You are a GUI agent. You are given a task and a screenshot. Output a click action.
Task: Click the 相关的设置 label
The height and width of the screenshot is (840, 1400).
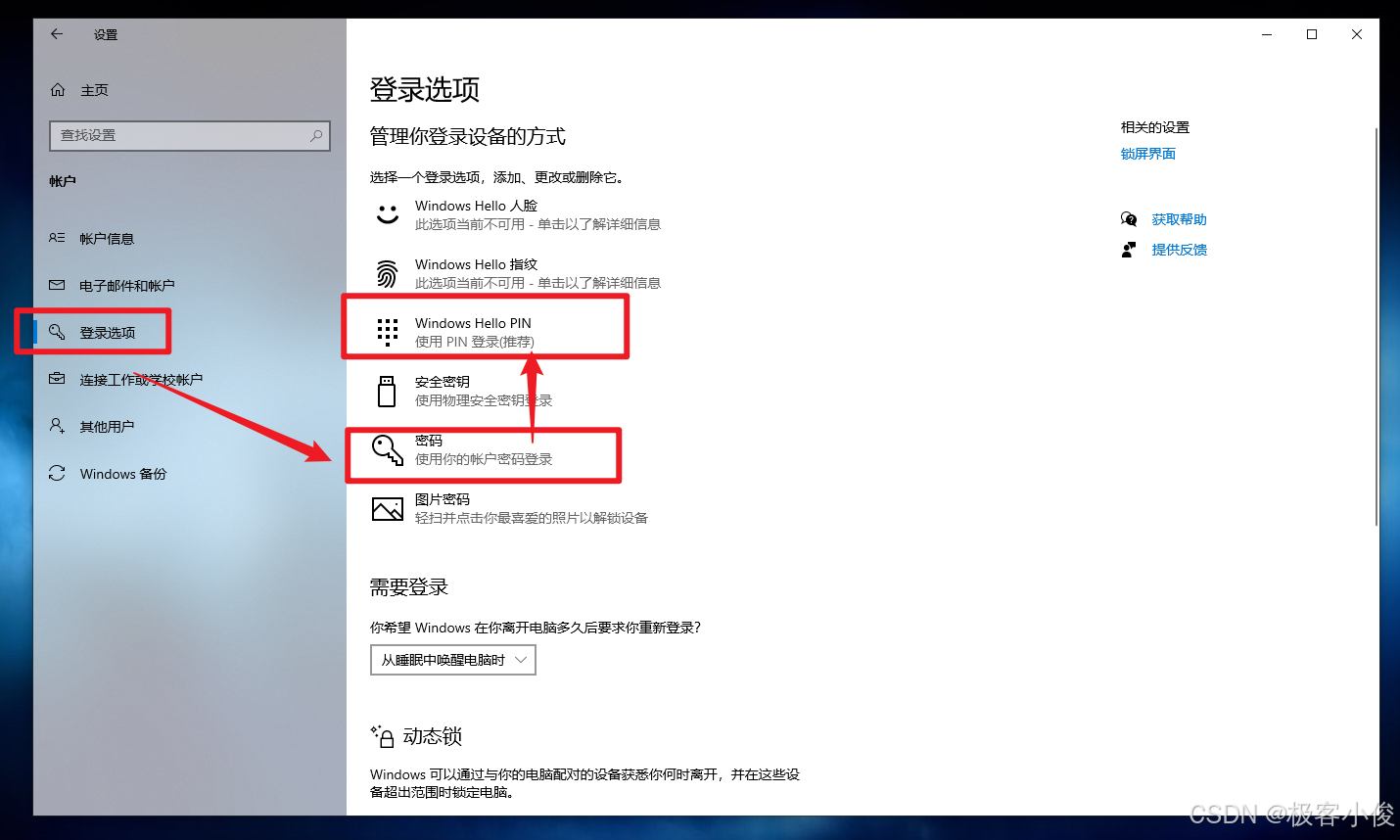[1155, 127]
